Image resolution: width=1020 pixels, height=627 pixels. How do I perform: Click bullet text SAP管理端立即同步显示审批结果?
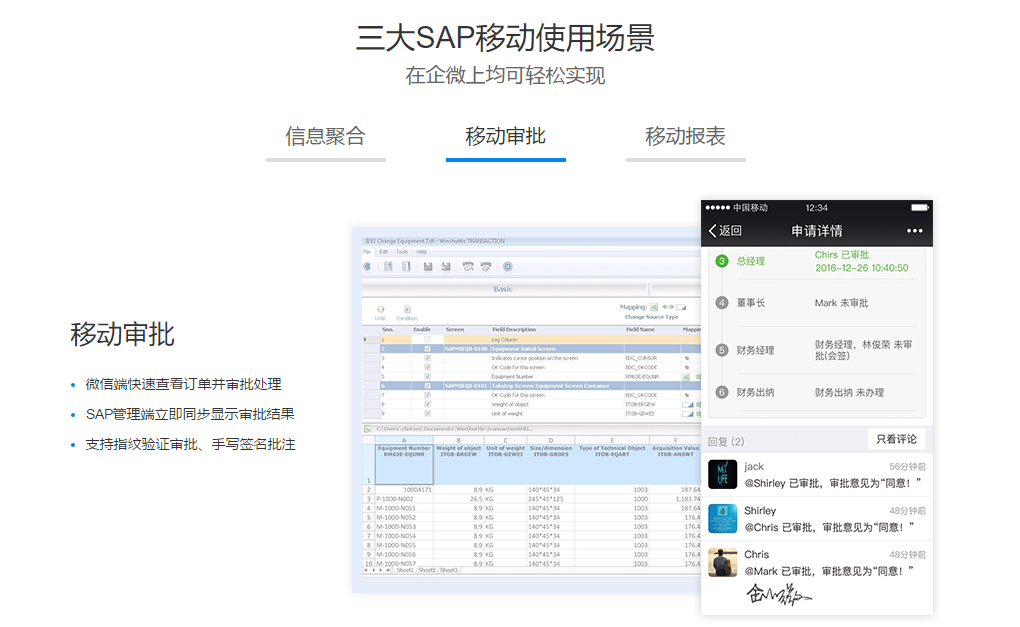click(190, 414)
